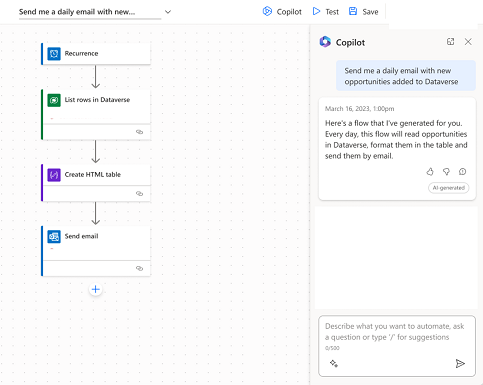Click the List rows Dataverse icon
483x385 pixels.
[x=54, y=100]
